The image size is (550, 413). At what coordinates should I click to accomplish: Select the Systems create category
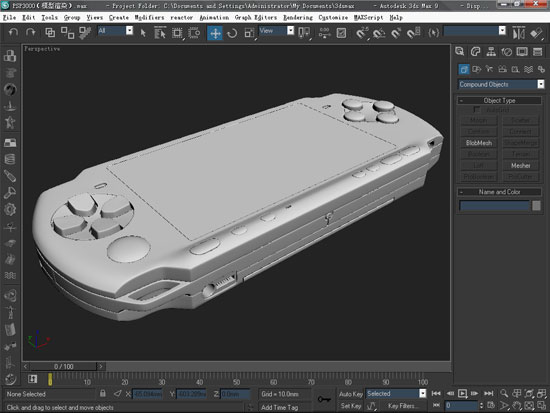(541, 69)
